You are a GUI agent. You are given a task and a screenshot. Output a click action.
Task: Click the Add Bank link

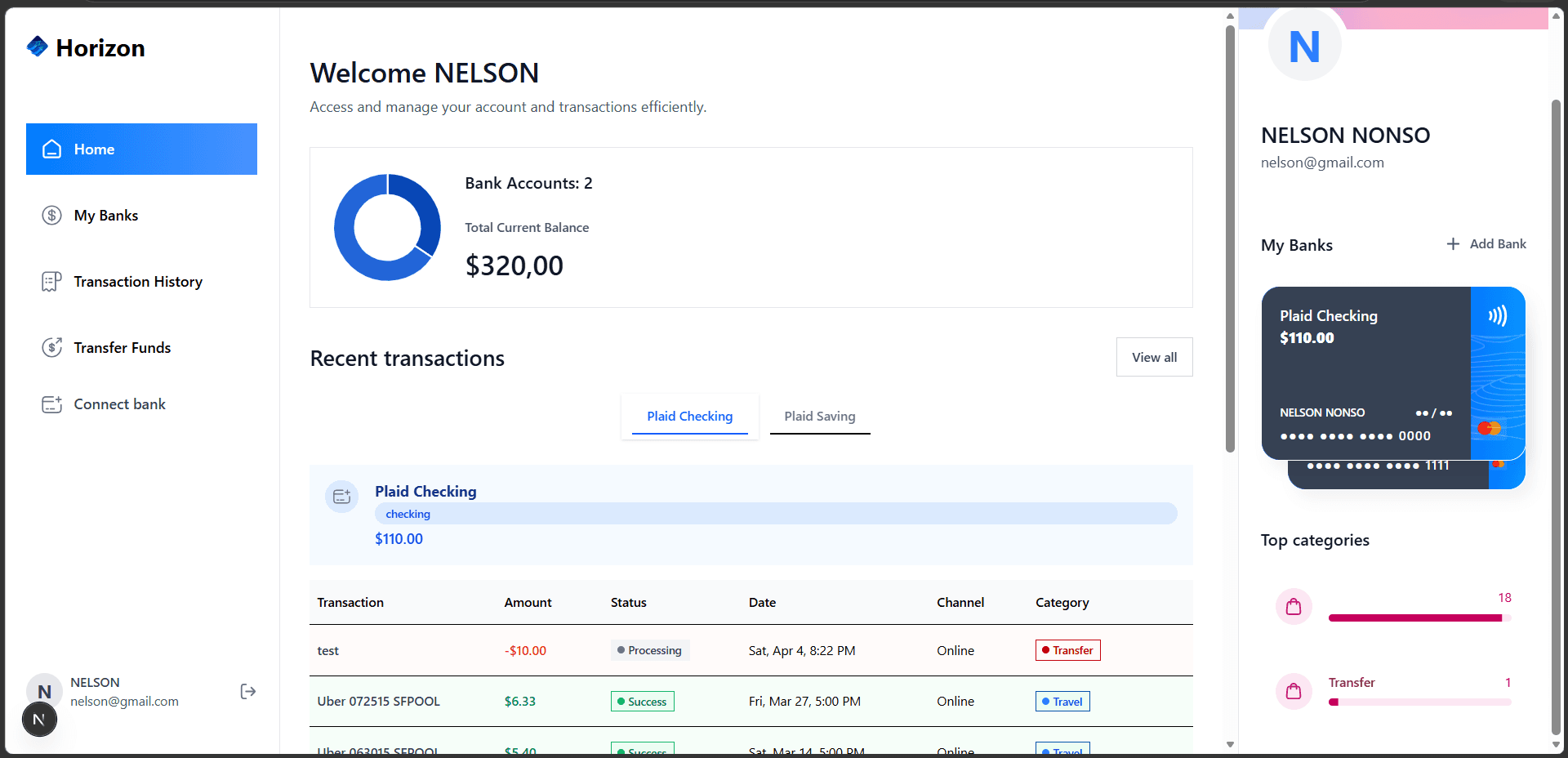point(1497,244)
